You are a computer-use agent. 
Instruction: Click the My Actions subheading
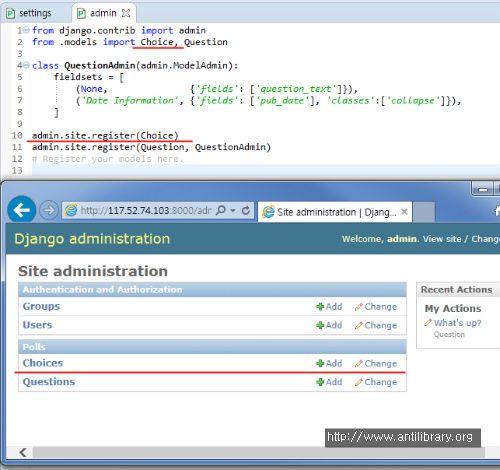[453, 308]
